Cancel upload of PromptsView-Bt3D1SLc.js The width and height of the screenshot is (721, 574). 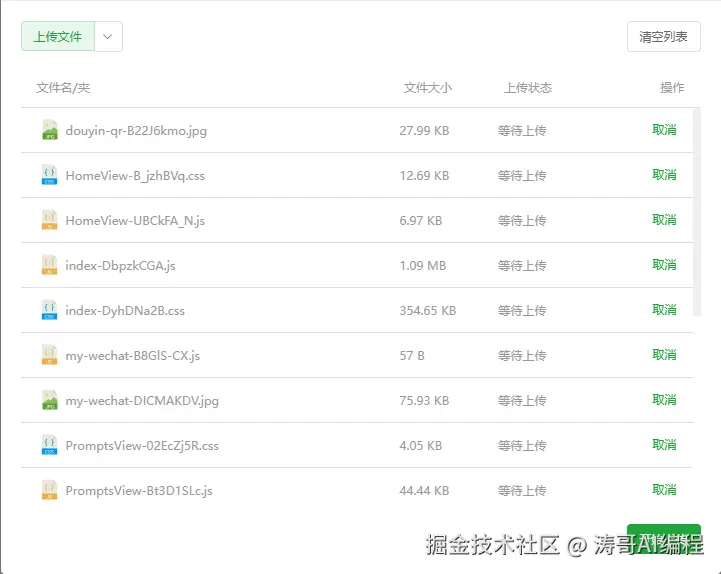tap(664, 490)
